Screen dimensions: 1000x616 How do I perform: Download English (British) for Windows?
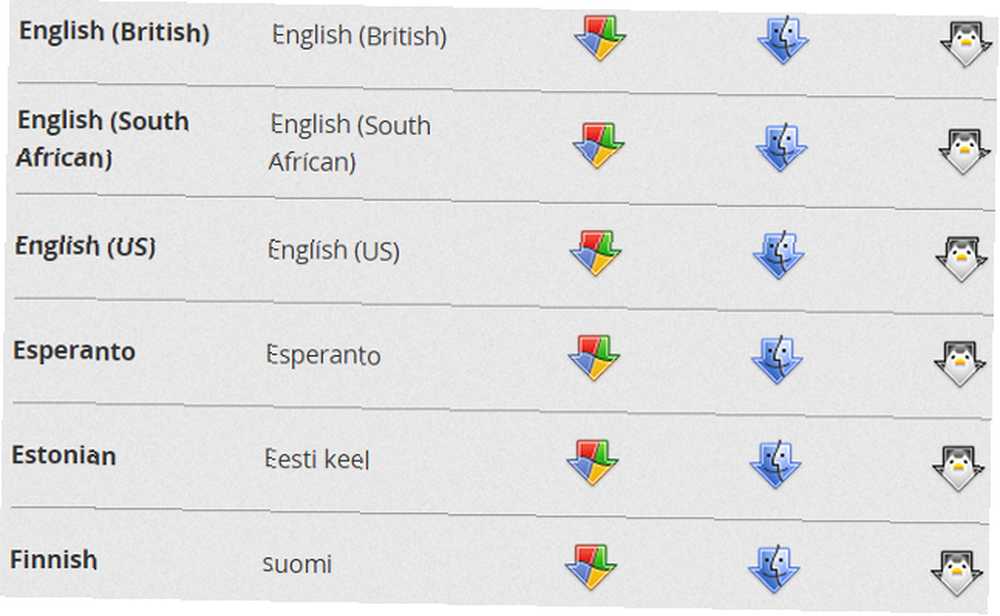click(600, 38)
